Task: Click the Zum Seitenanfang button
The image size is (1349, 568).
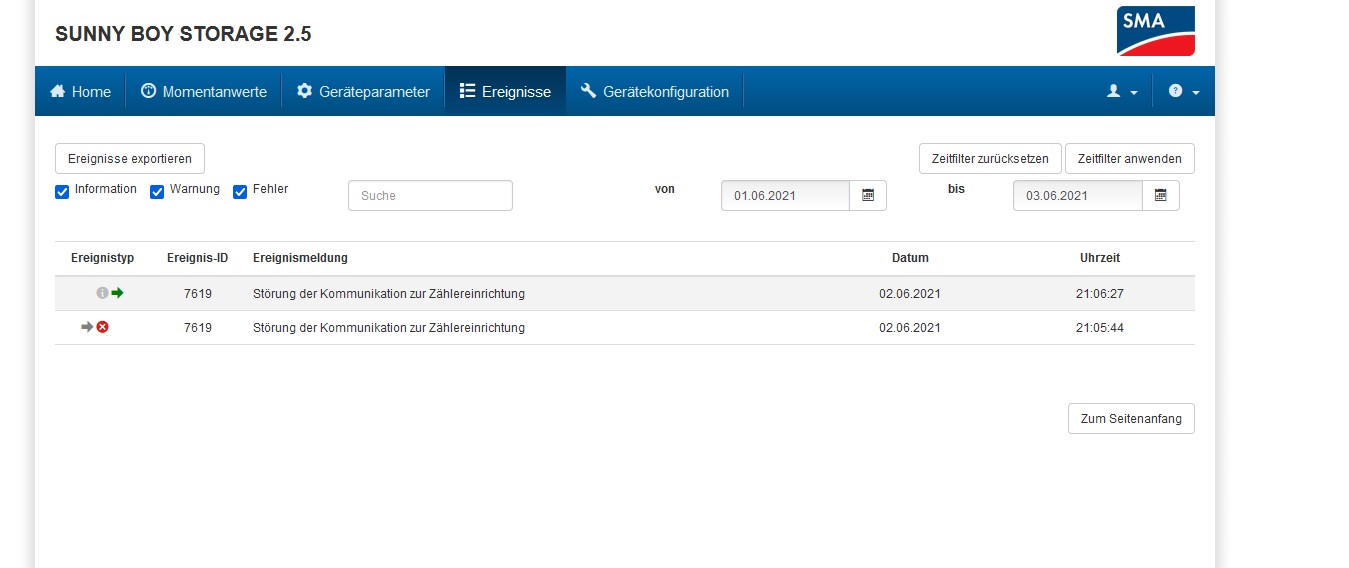Action: [x=1131, y=419]
